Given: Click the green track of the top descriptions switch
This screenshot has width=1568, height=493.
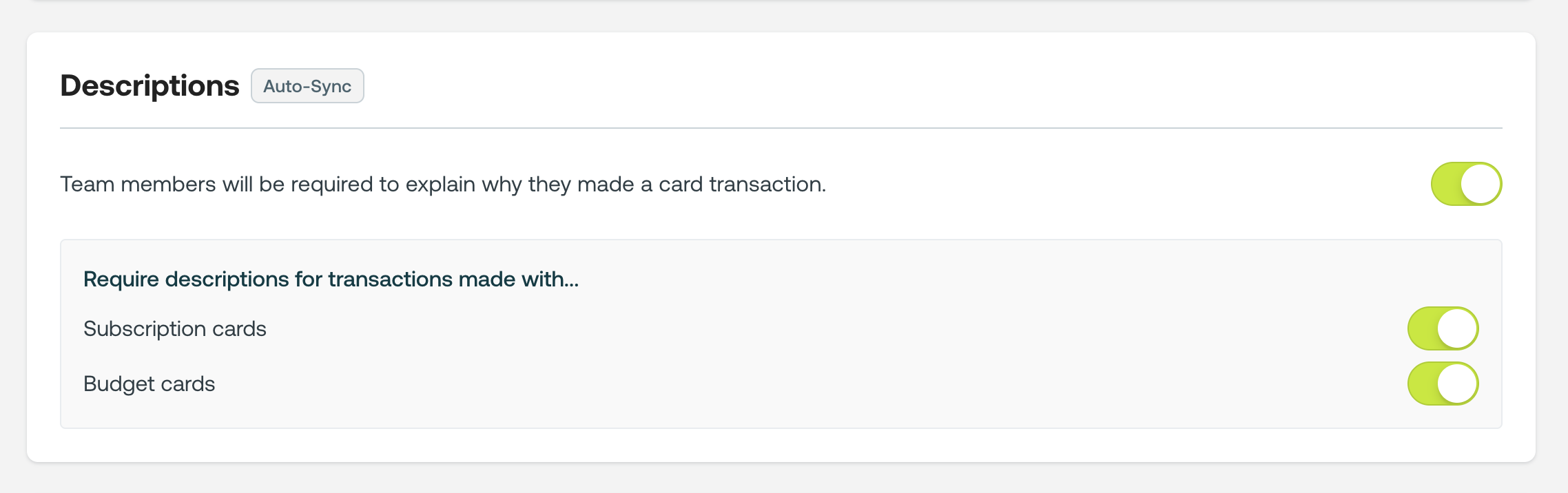Looking at the screenshot, I should point(1445,184).
